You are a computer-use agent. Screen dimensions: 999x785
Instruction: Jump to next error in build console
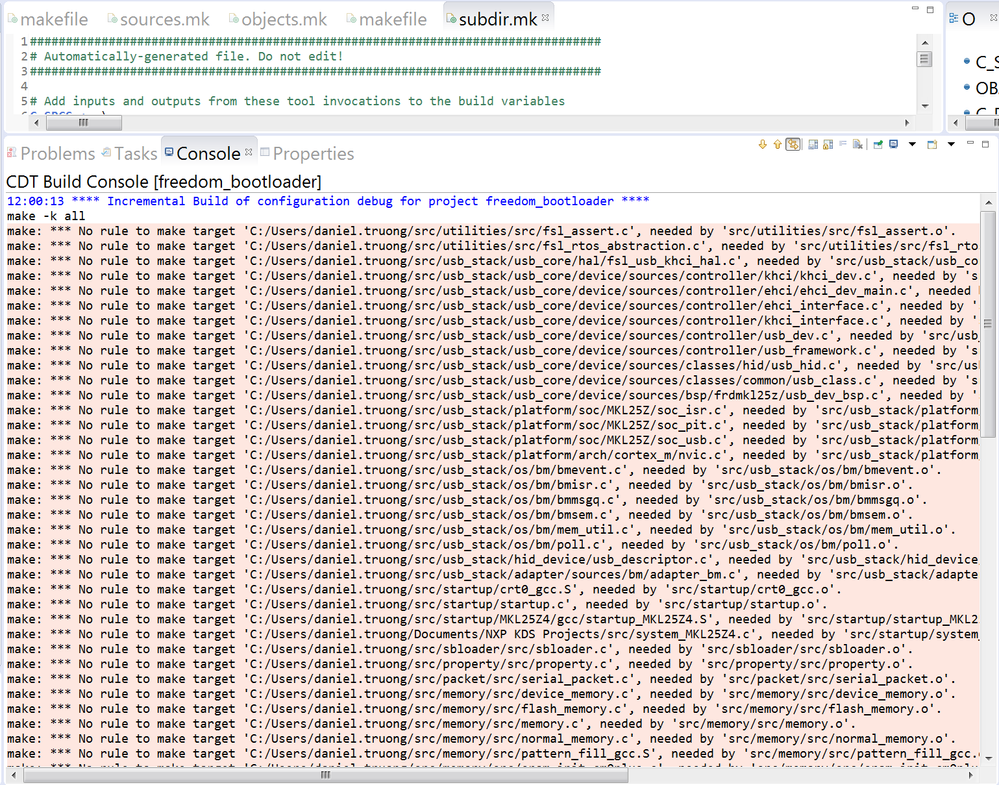point(763,145)
